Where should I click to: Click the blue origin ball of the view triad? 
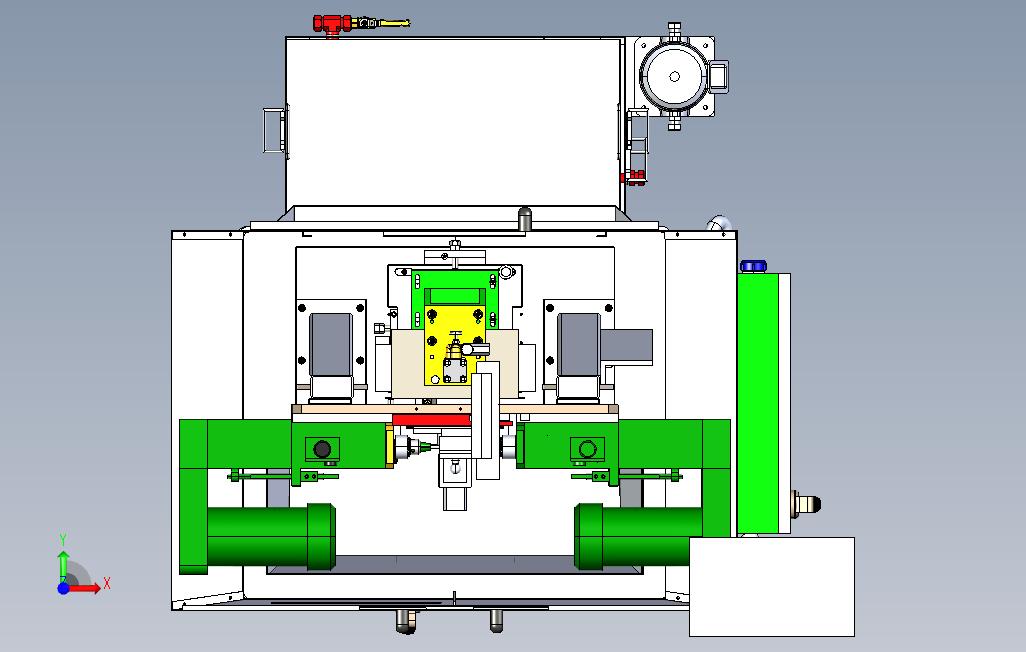click(63, 589)
